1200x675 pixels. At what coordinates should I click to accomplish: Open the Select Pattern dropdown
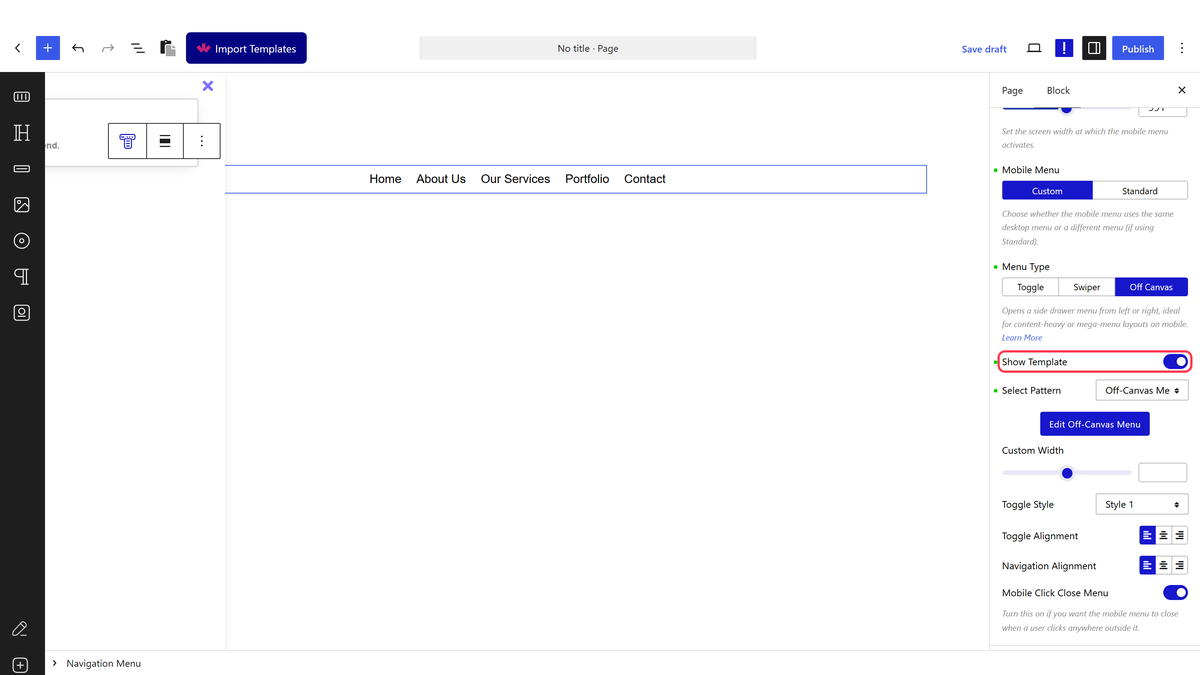click(1142, 391)
